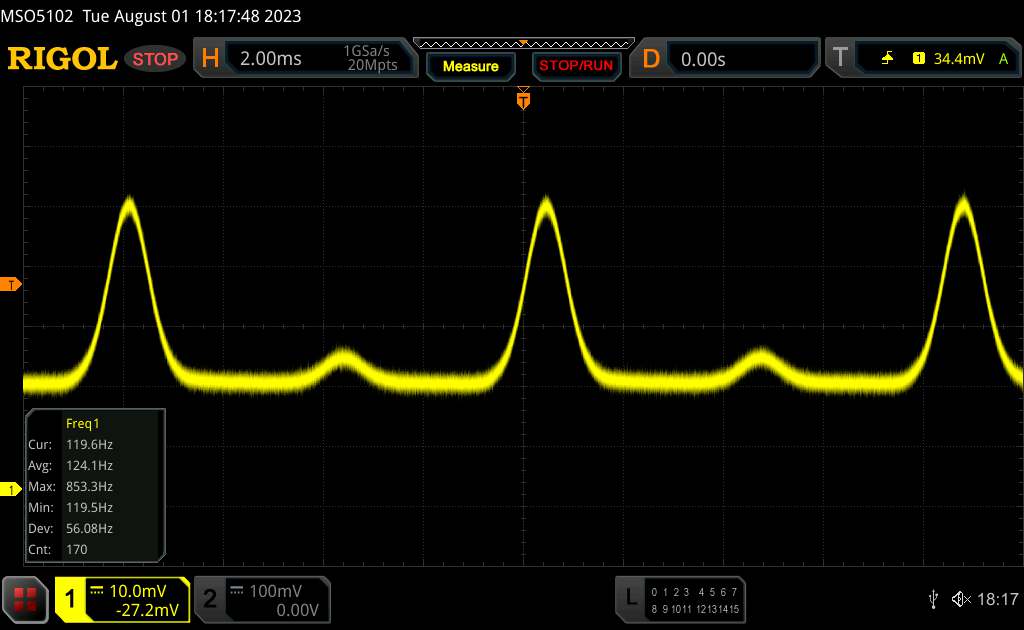Screen dimensions: 1024x630
Task: Click the USB connection status icon
Action: click(933, 598)
